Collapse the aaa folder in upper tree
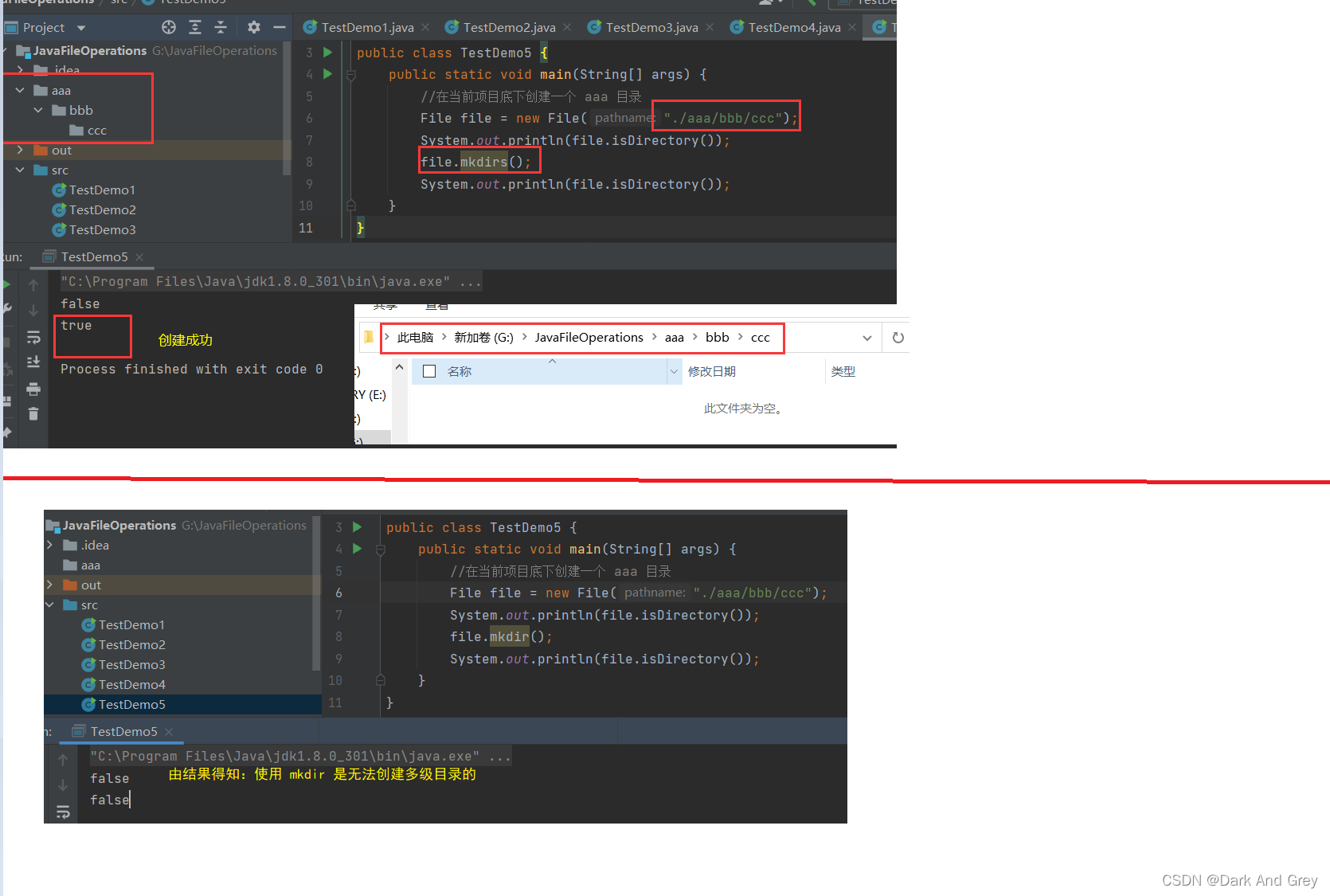Screen dimensions: 1330x896 (20, 90)
